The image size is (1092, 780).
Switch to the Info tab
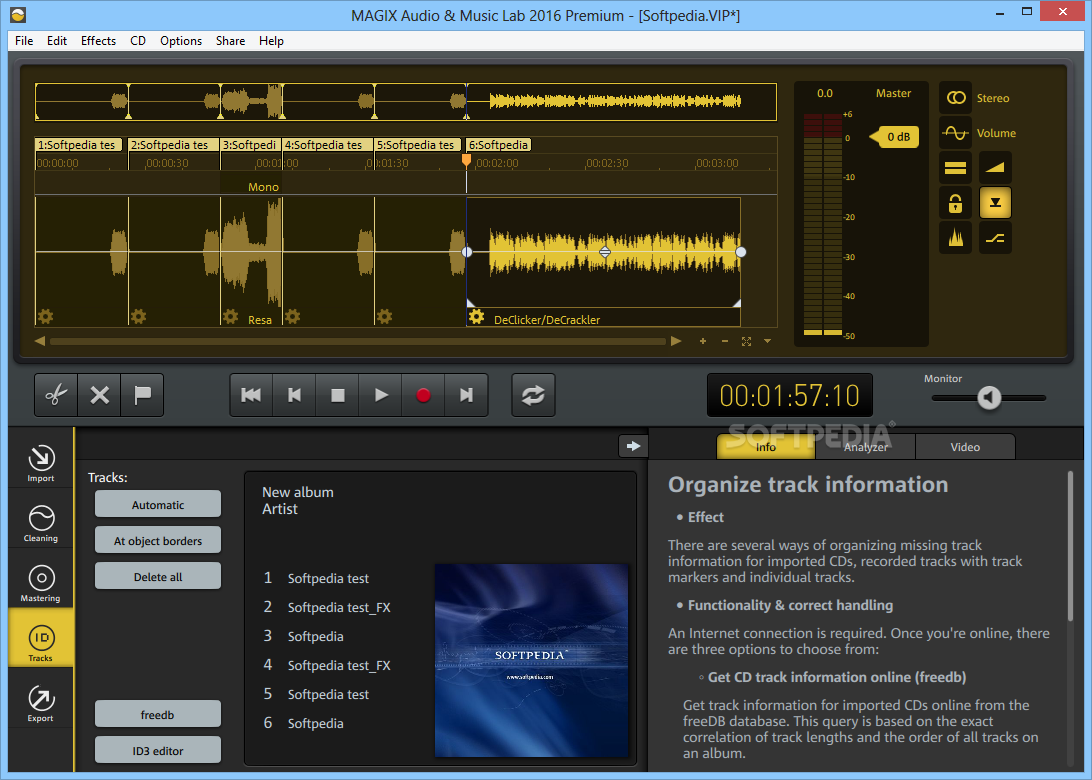click(765, 446)
